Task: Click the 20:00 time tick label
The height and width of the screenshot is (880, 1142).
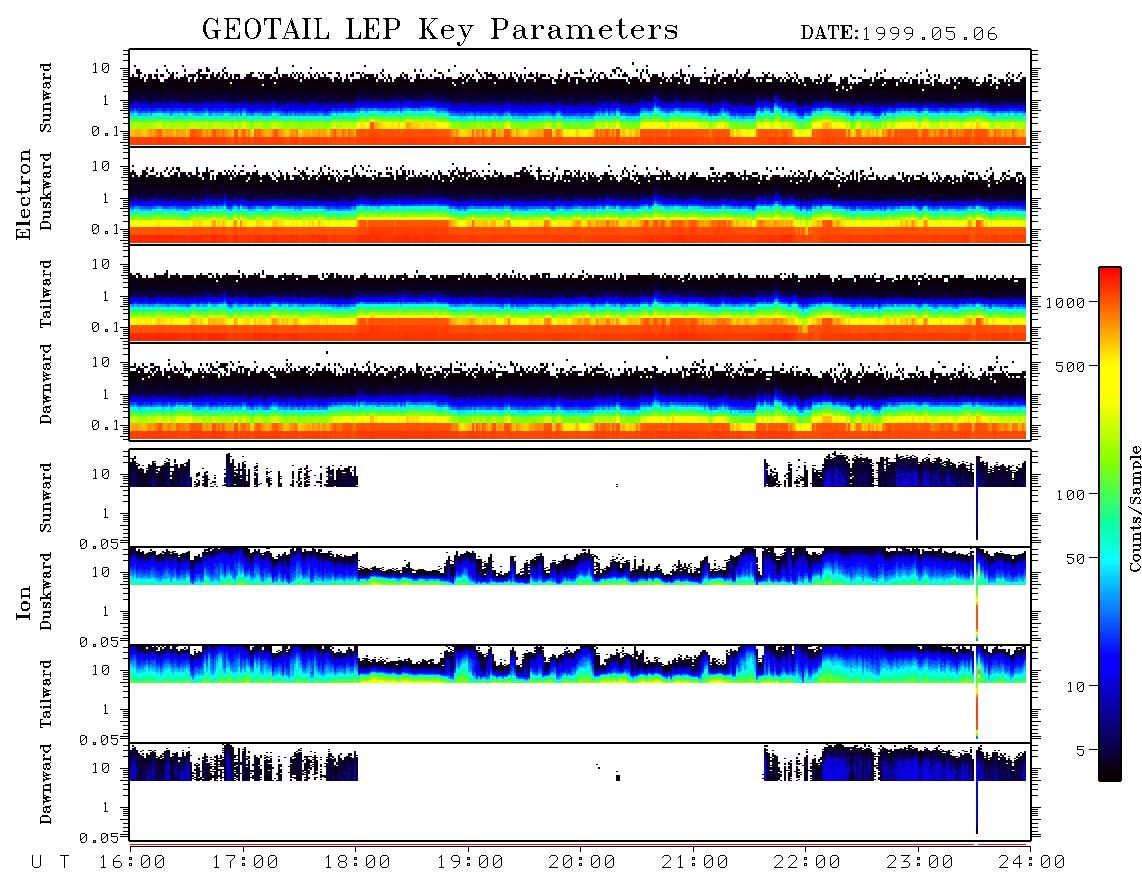Action: coord(583,863)
